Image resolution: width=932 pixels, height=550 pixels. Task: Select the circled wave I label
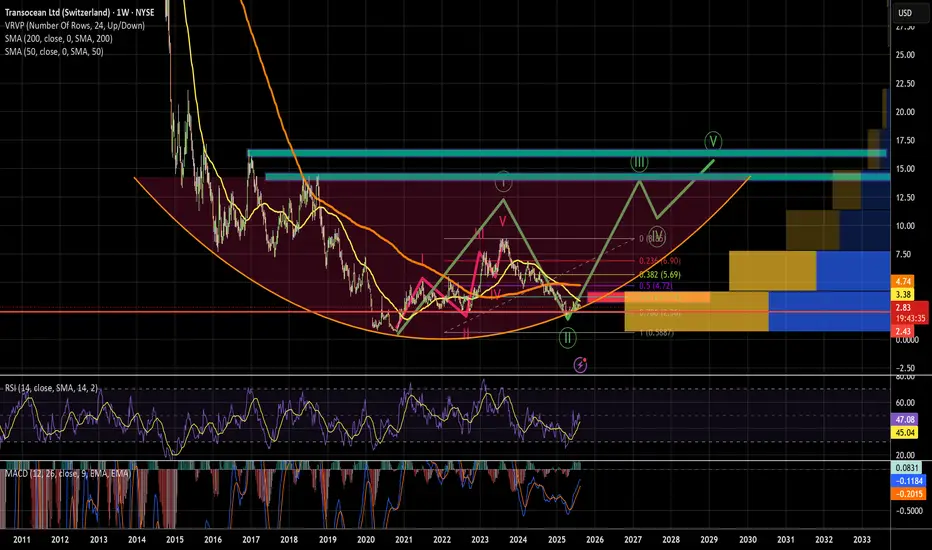[x=503, y=183]
